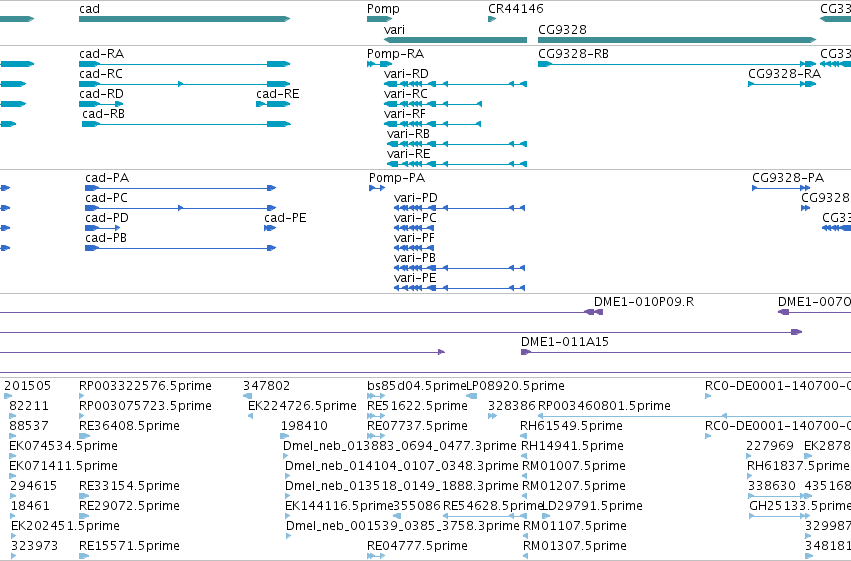Select the vari-PB protein feature
Image resolution: width=851 pixels, height=561 pixels.
[460, 269]
